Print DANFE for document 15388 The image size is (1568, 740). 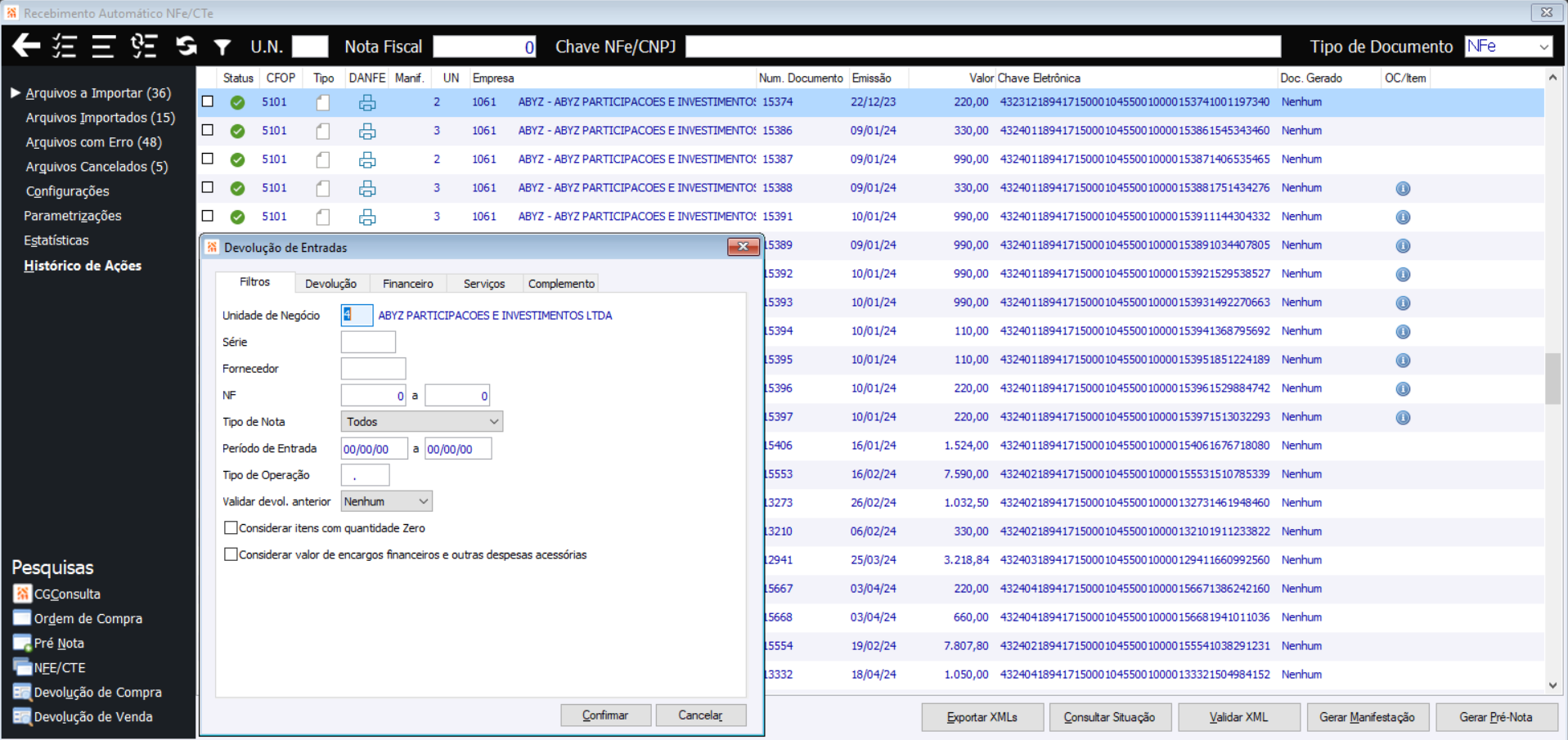[367, 188]
